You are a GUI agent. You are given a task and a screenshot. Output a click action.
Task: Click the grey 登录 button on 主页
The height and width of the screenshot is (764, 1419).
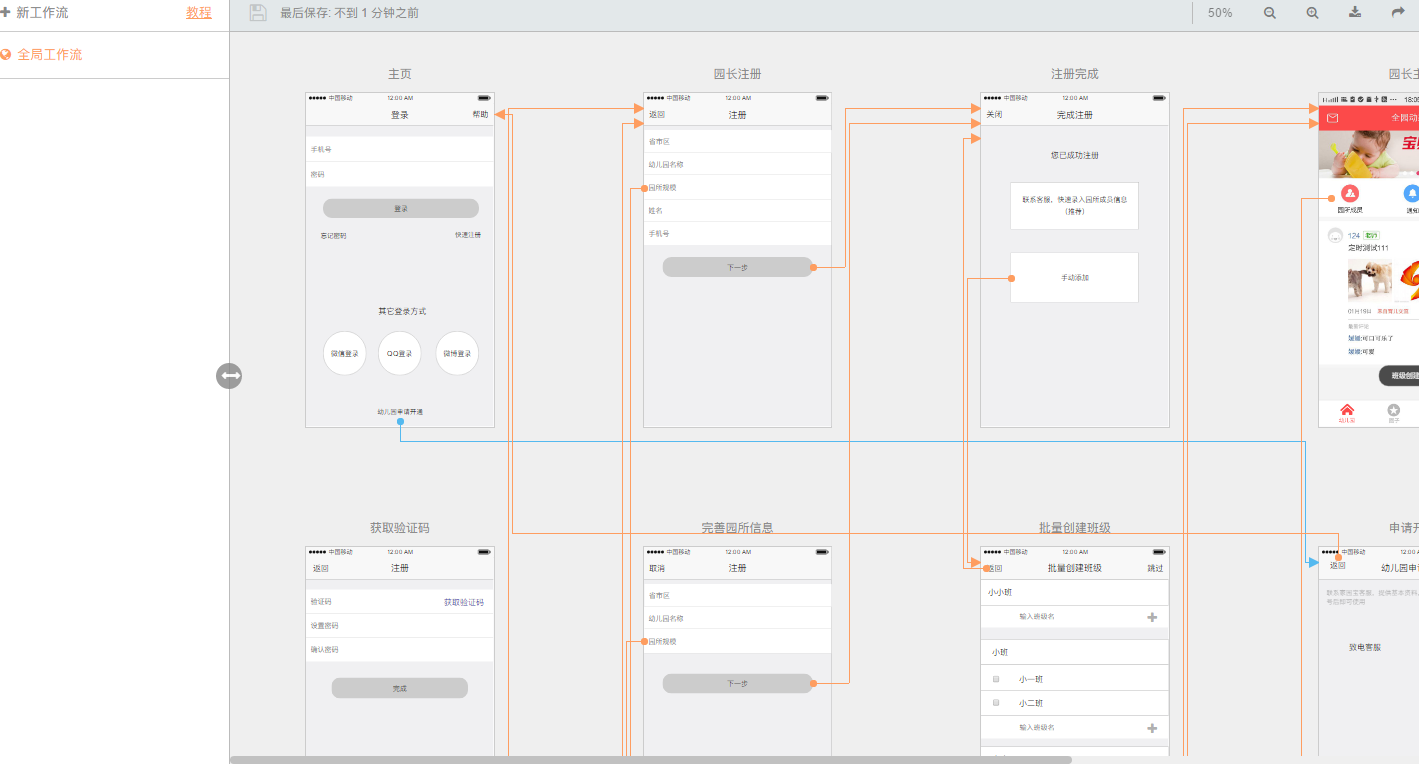400,208
